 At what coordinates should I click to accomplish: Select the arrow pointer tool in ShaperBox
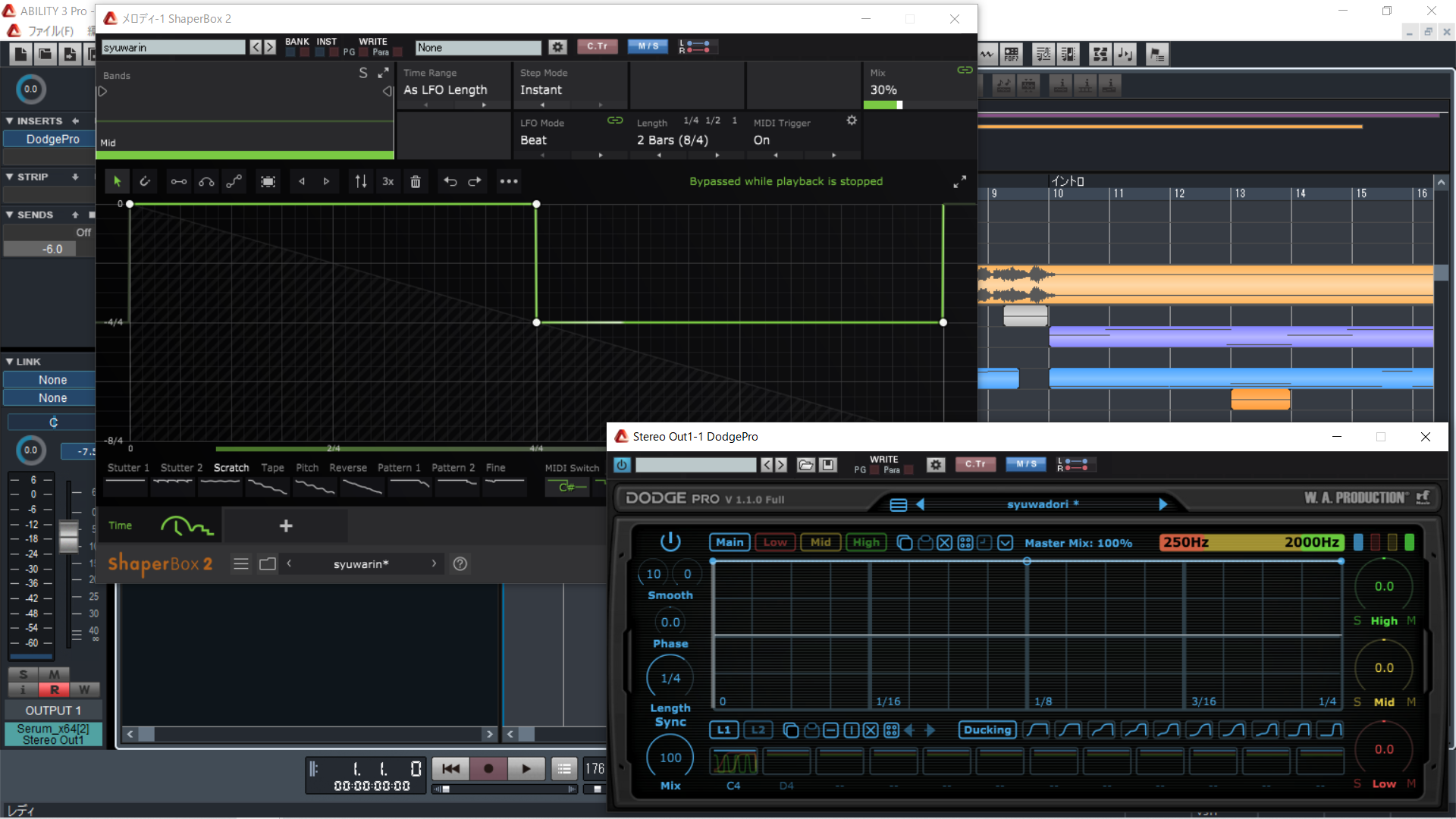pyautogui.click(x=117, y=181)
